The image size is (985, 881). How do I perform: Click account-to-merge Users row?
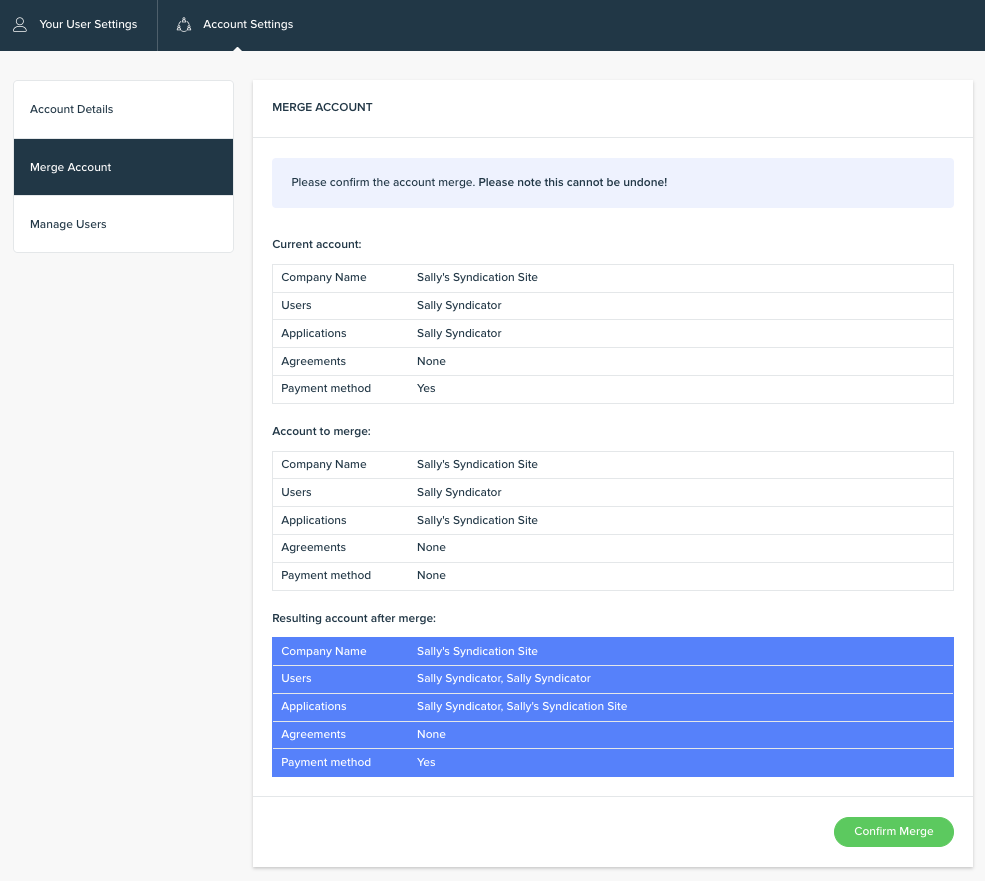point(612,493)
